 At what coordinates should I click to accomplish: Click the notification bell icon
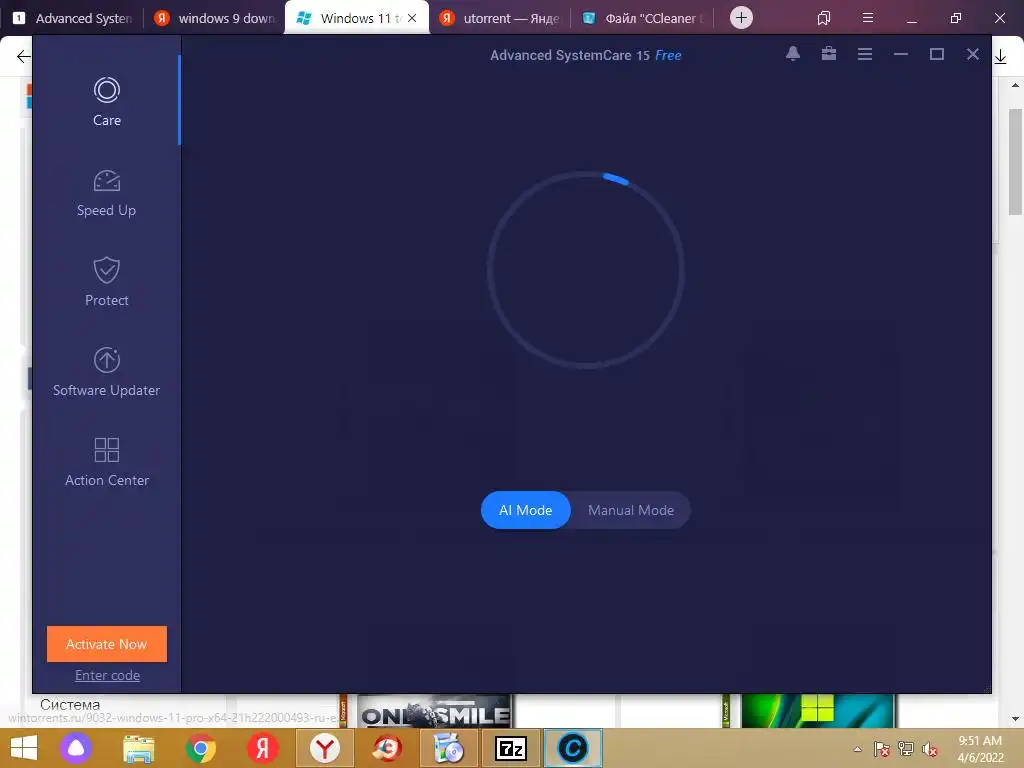point(793,54)
